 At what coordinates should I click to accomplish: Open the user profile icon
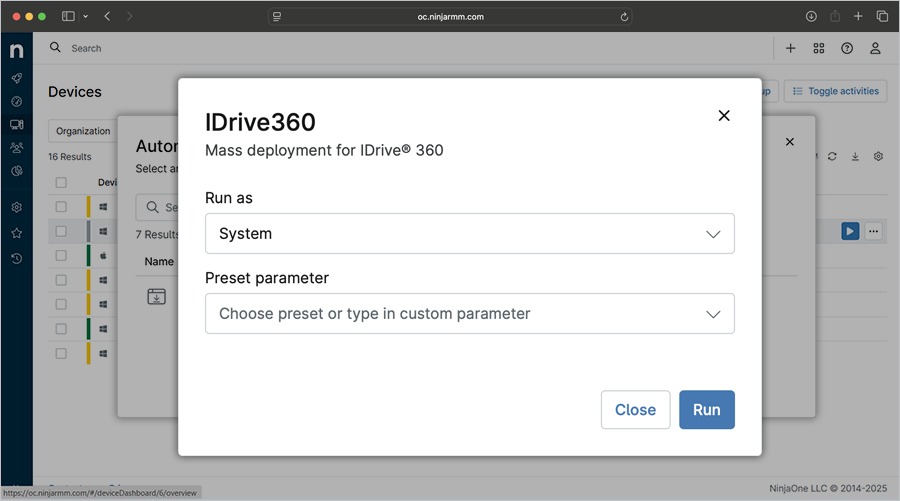click(875, 48)
